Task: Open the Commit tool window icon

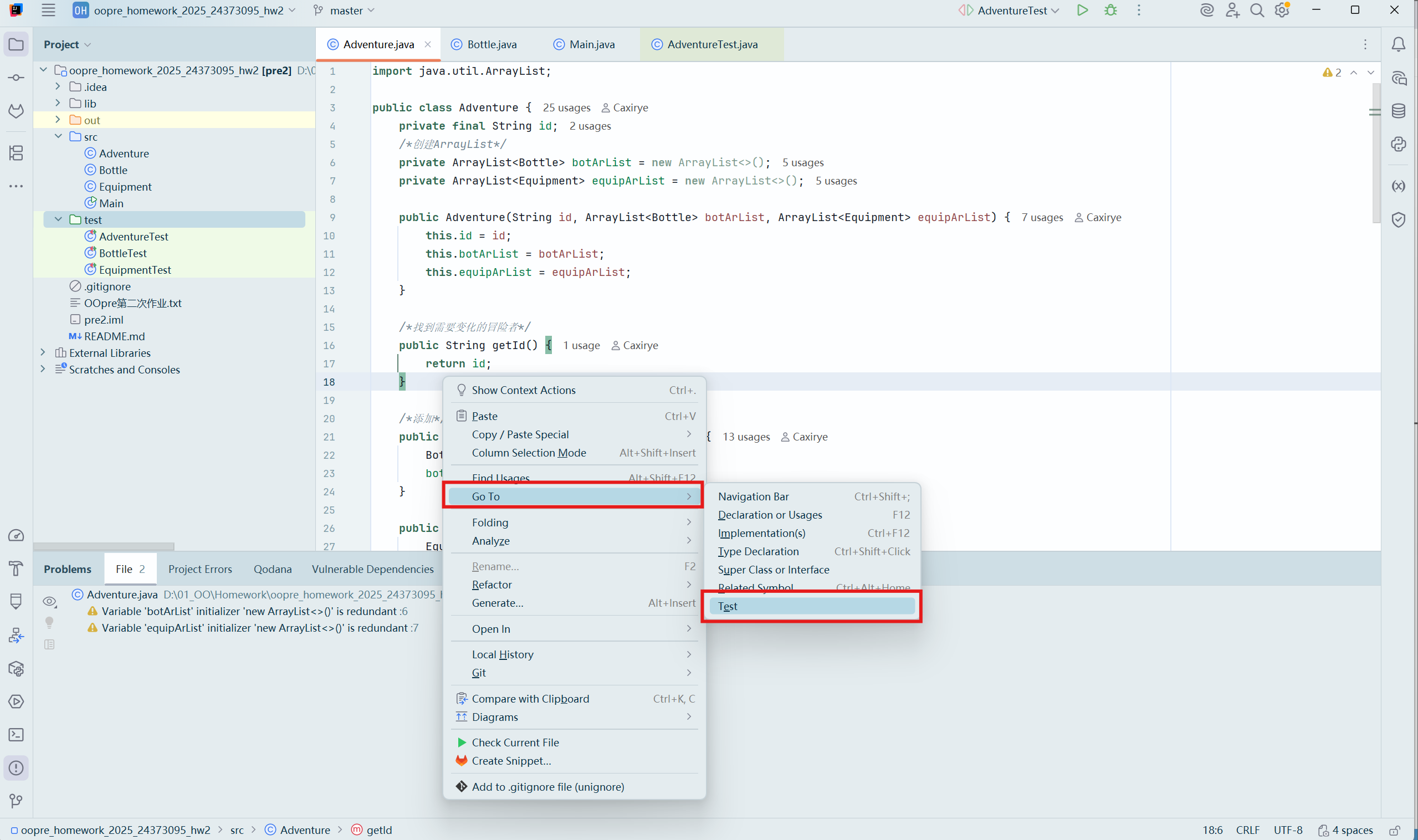Action: coord(16,78)
